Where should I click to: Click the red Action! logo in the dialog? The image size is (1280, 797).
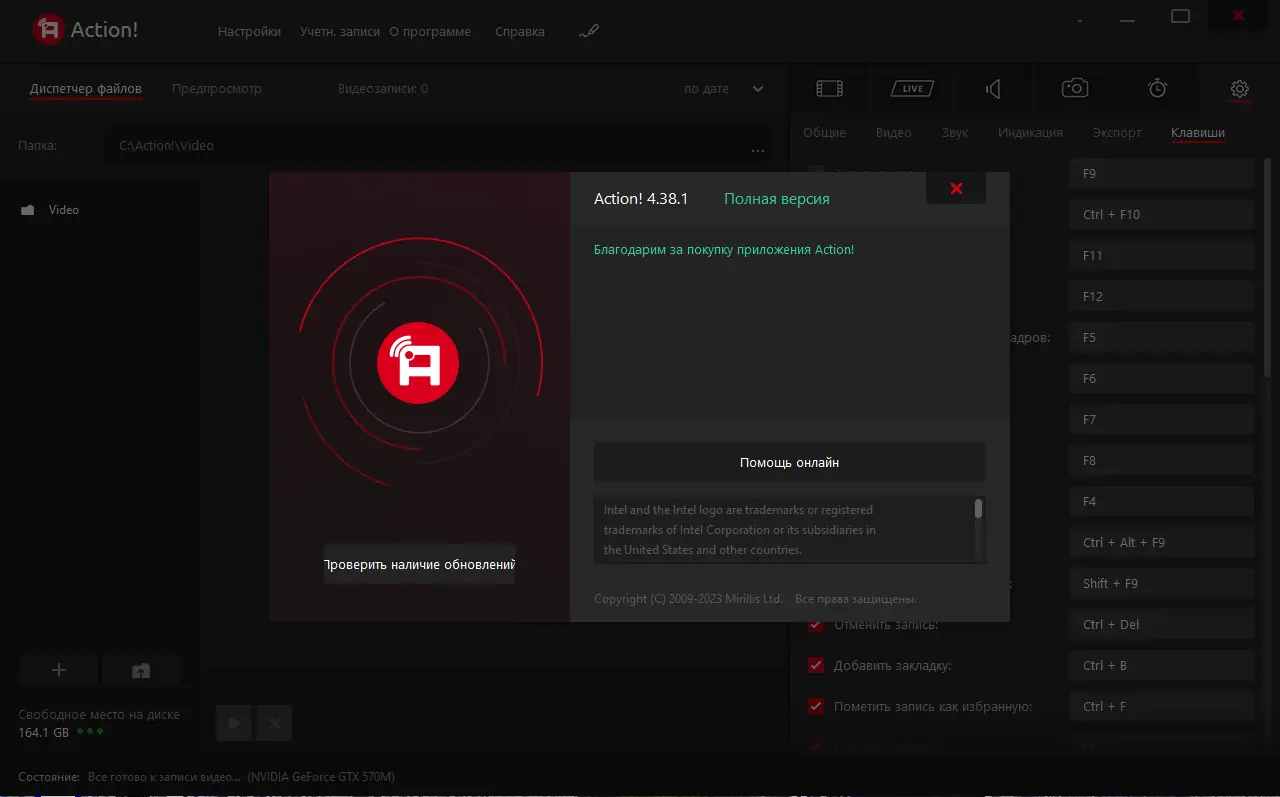pos(418,364)
